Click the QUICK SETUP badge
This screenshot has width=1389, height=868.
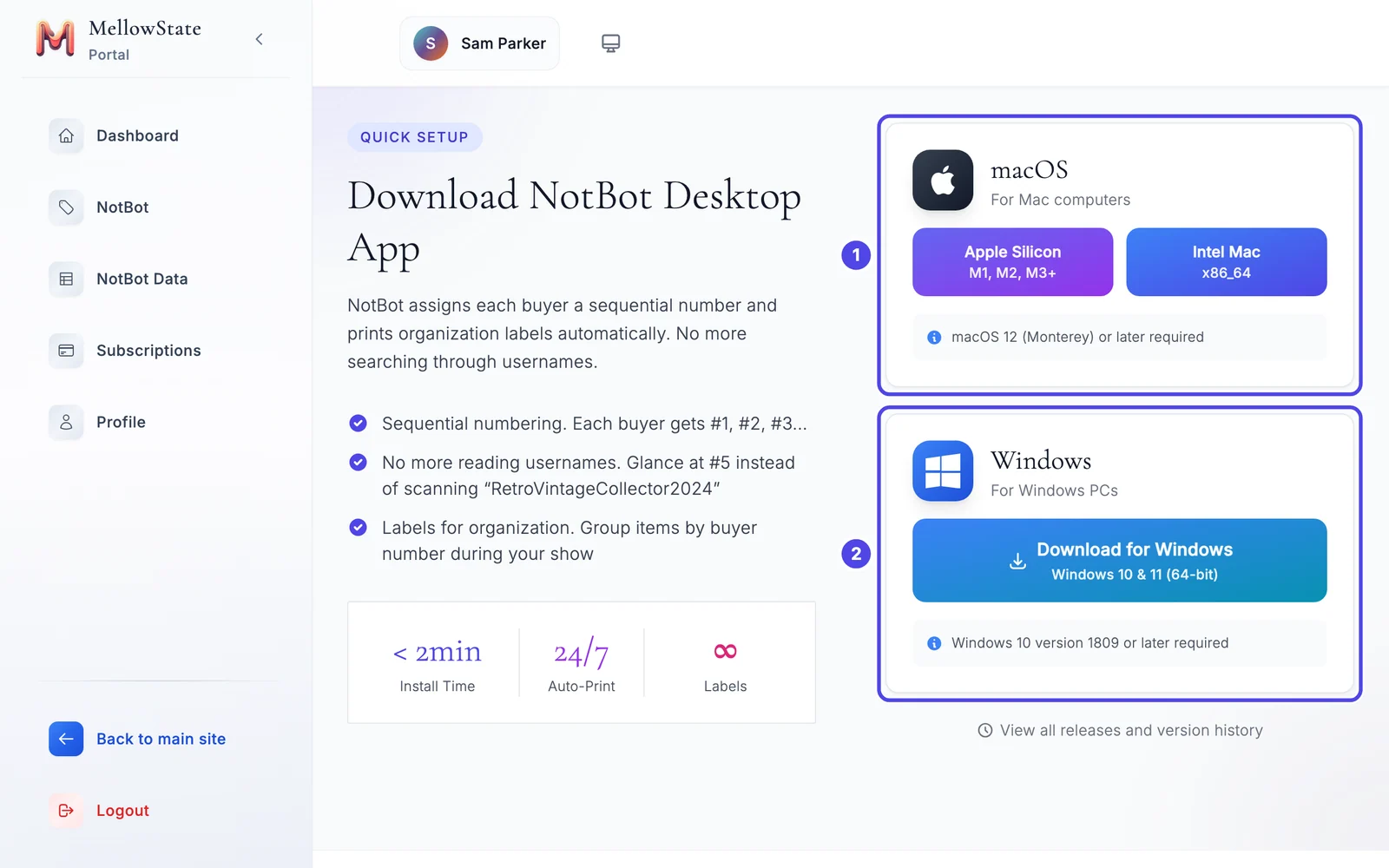pos(415,137)
